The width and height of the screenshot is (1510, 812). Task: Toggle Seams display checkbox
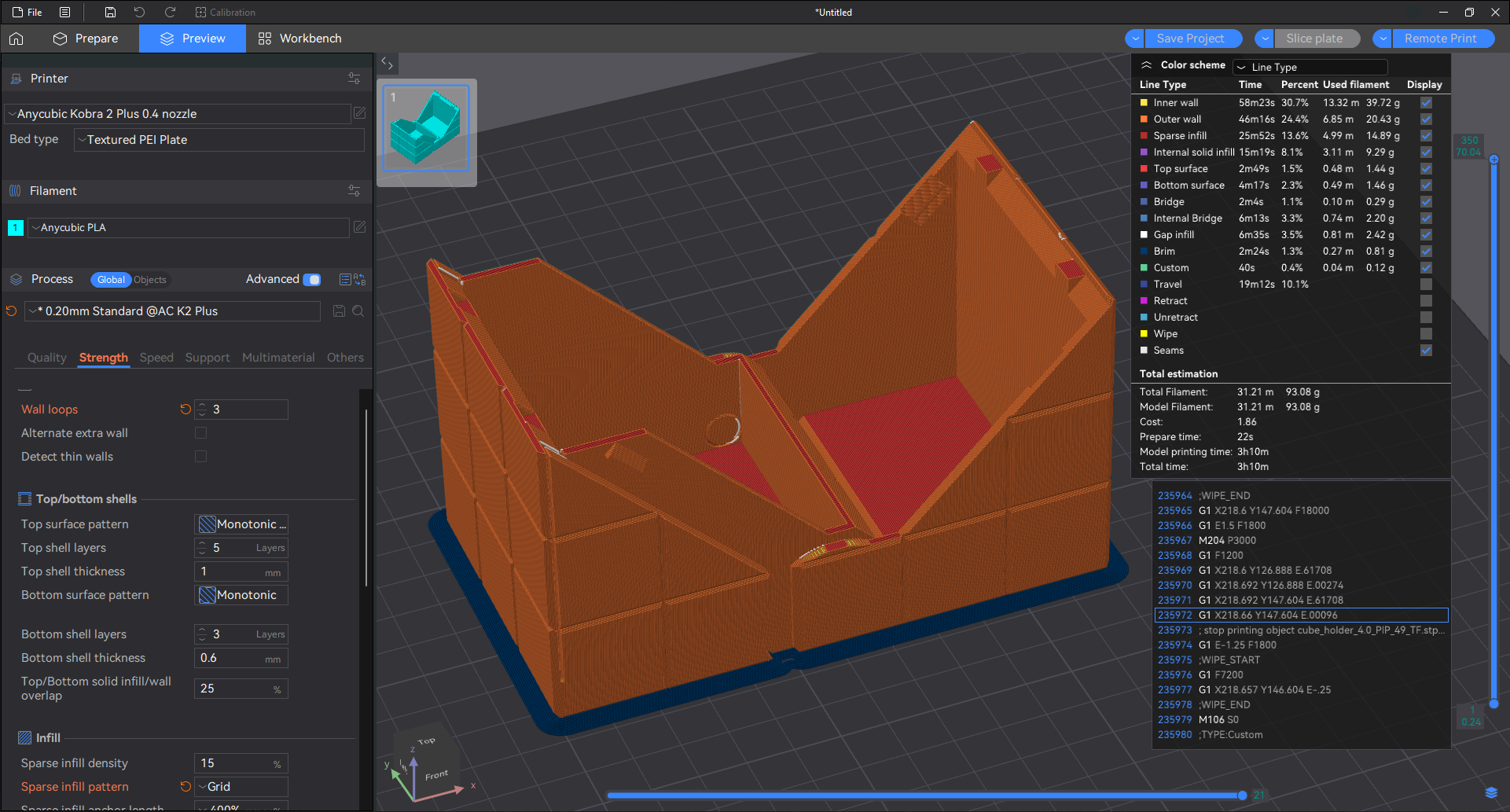(x=1426, y=351)
